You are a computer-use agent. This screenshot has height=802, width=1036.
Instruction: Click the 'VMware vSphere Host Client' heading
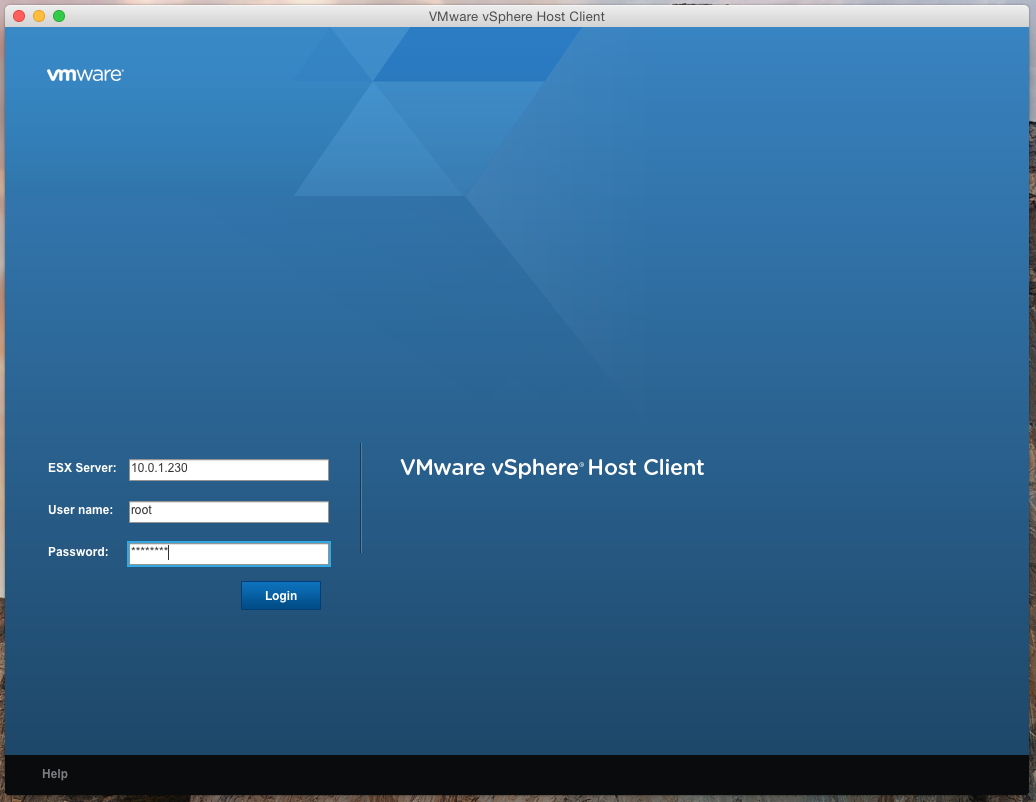(552, 468)
